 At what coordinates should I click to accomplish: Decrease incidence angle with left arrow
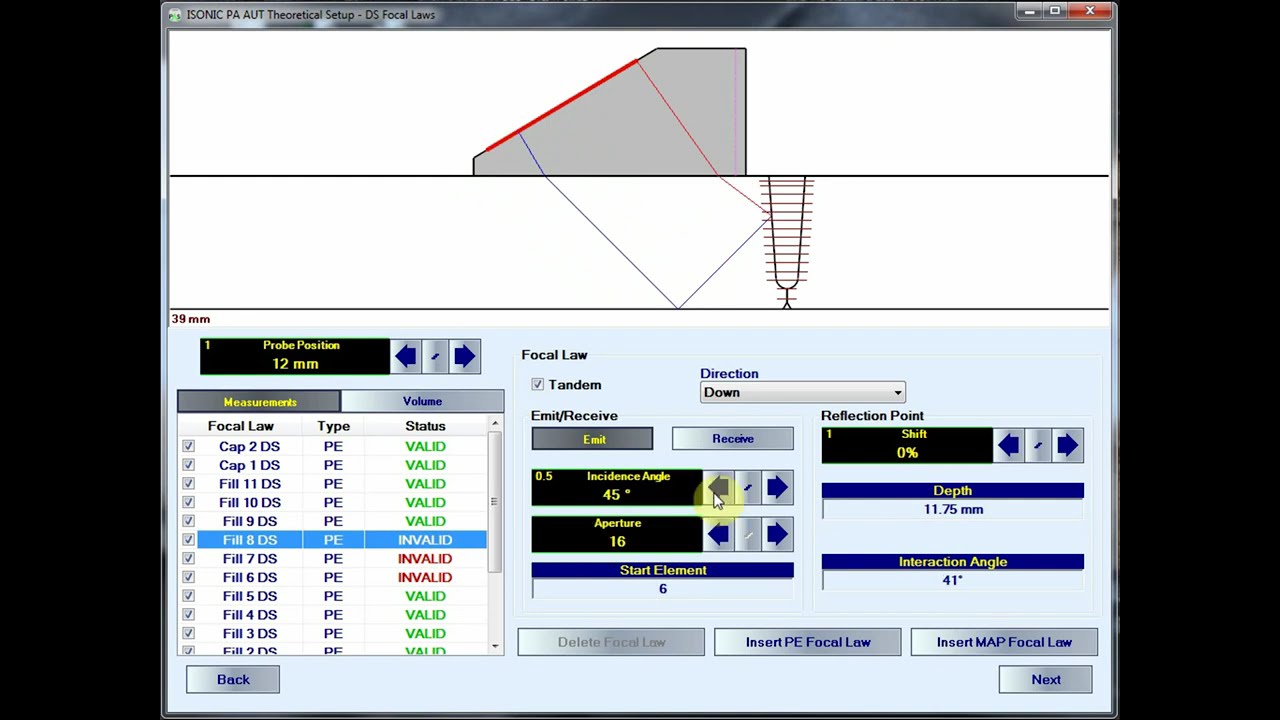[718, 487]
